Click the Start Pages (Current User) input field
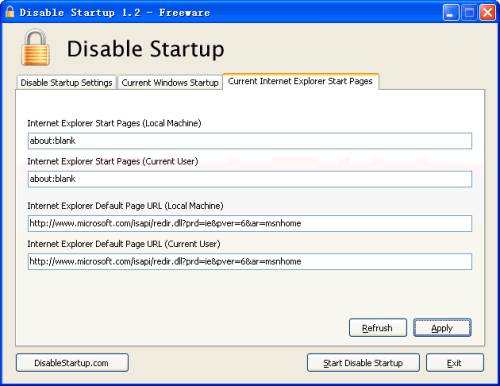The height and width of the screenshot is (386, 500). pyautogui.click(x=250, y=179)
